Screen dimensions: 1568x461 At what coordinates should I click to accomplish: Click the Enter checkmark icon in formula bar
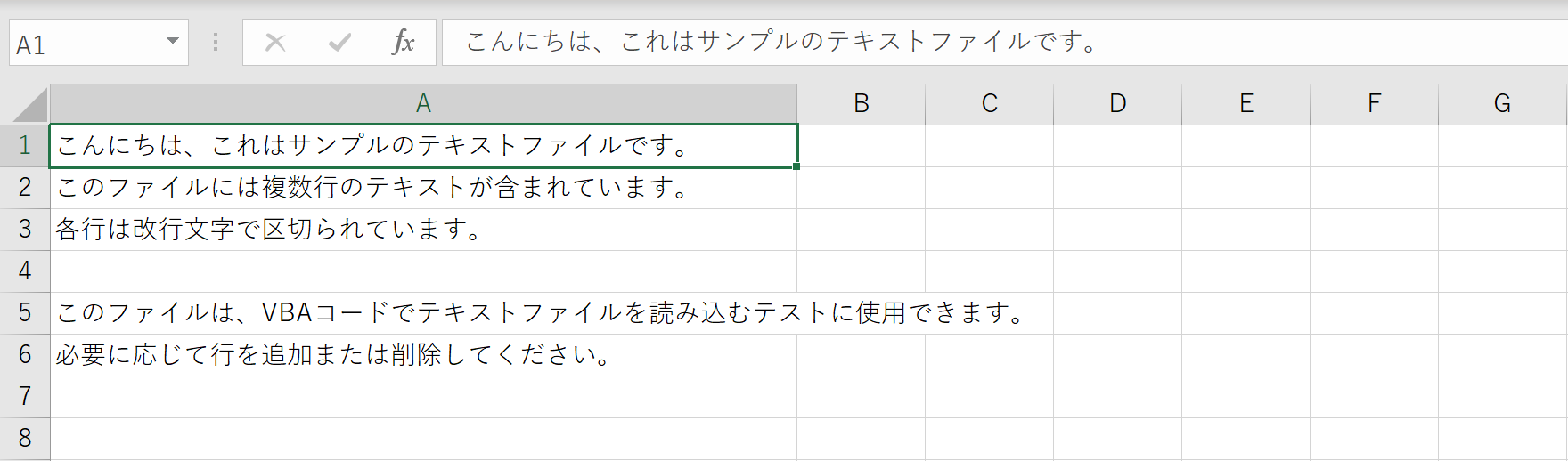339,42
